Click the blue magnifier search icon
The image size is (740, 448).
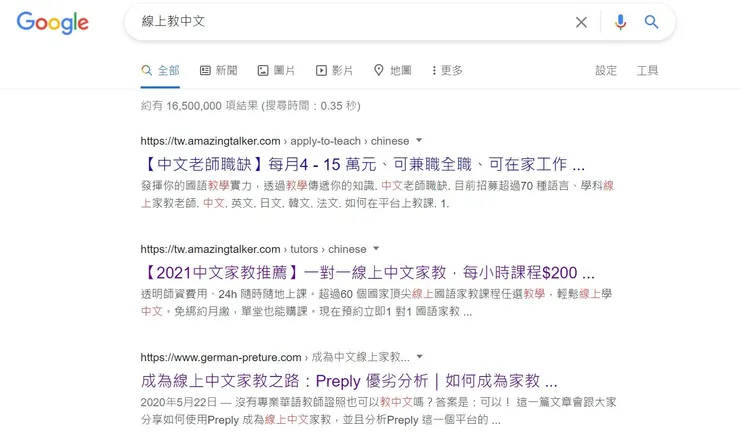pyautogui.click(x=651, y=22)
